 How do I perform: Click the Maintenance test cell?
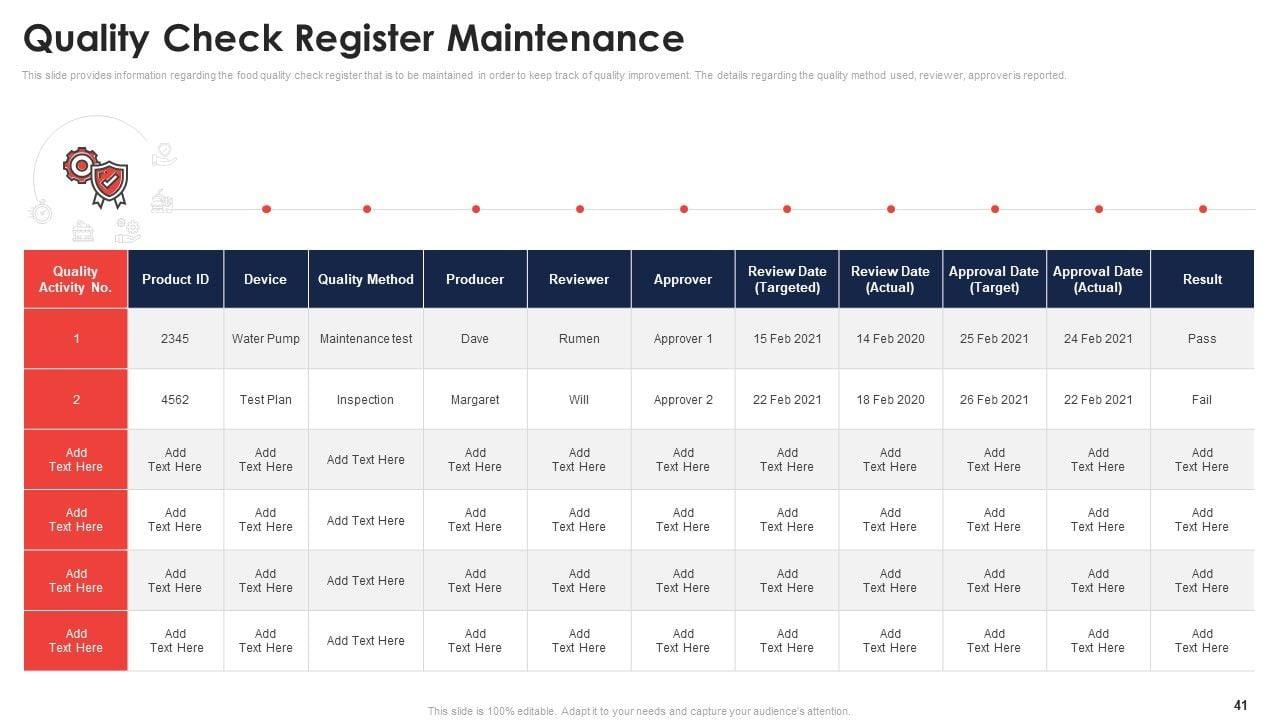pos(365,339)
